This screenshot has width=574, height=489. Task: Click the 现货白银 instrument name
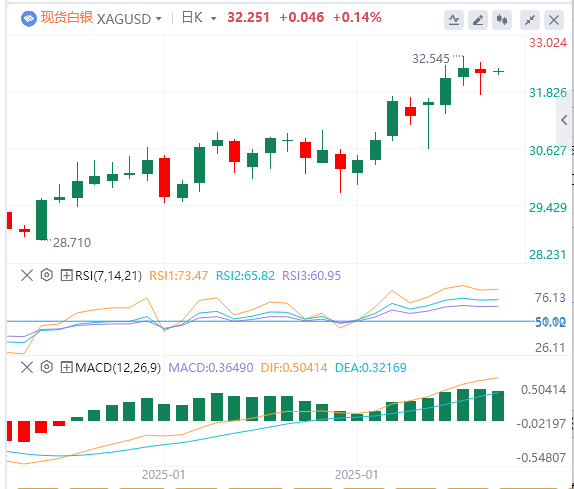[67, 18]
